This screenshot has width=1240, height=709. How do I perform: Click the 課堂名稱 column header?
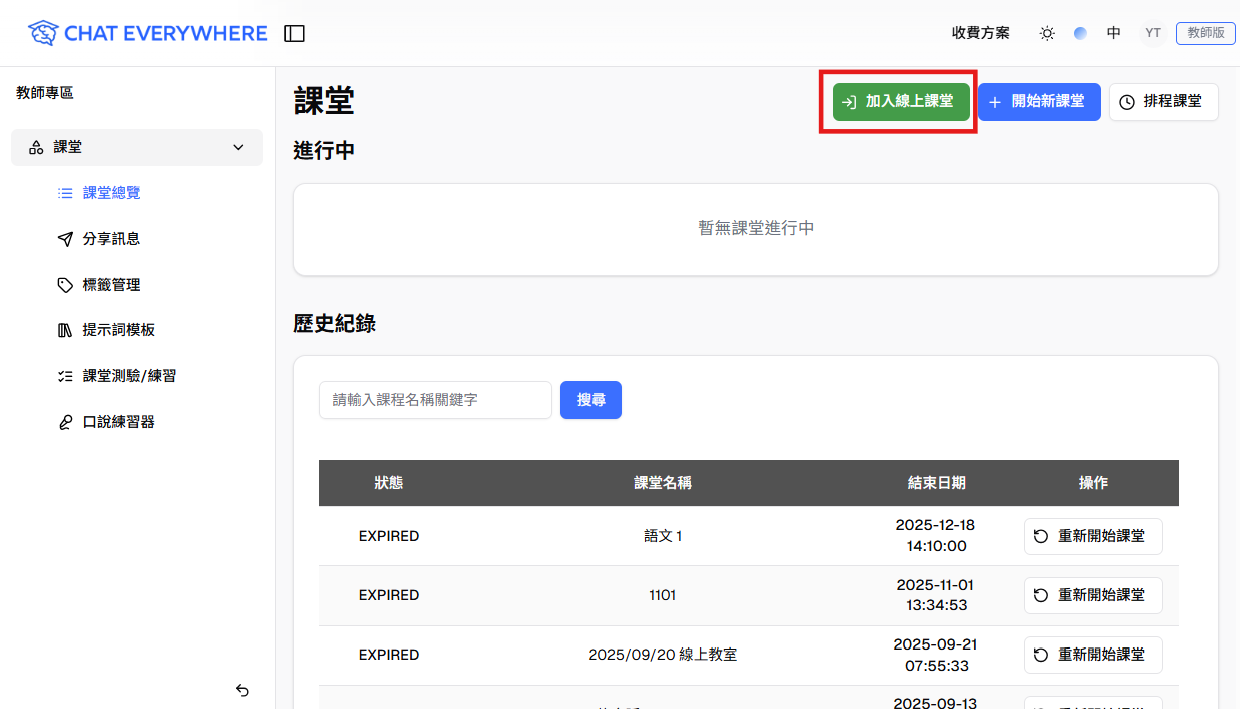663,483
